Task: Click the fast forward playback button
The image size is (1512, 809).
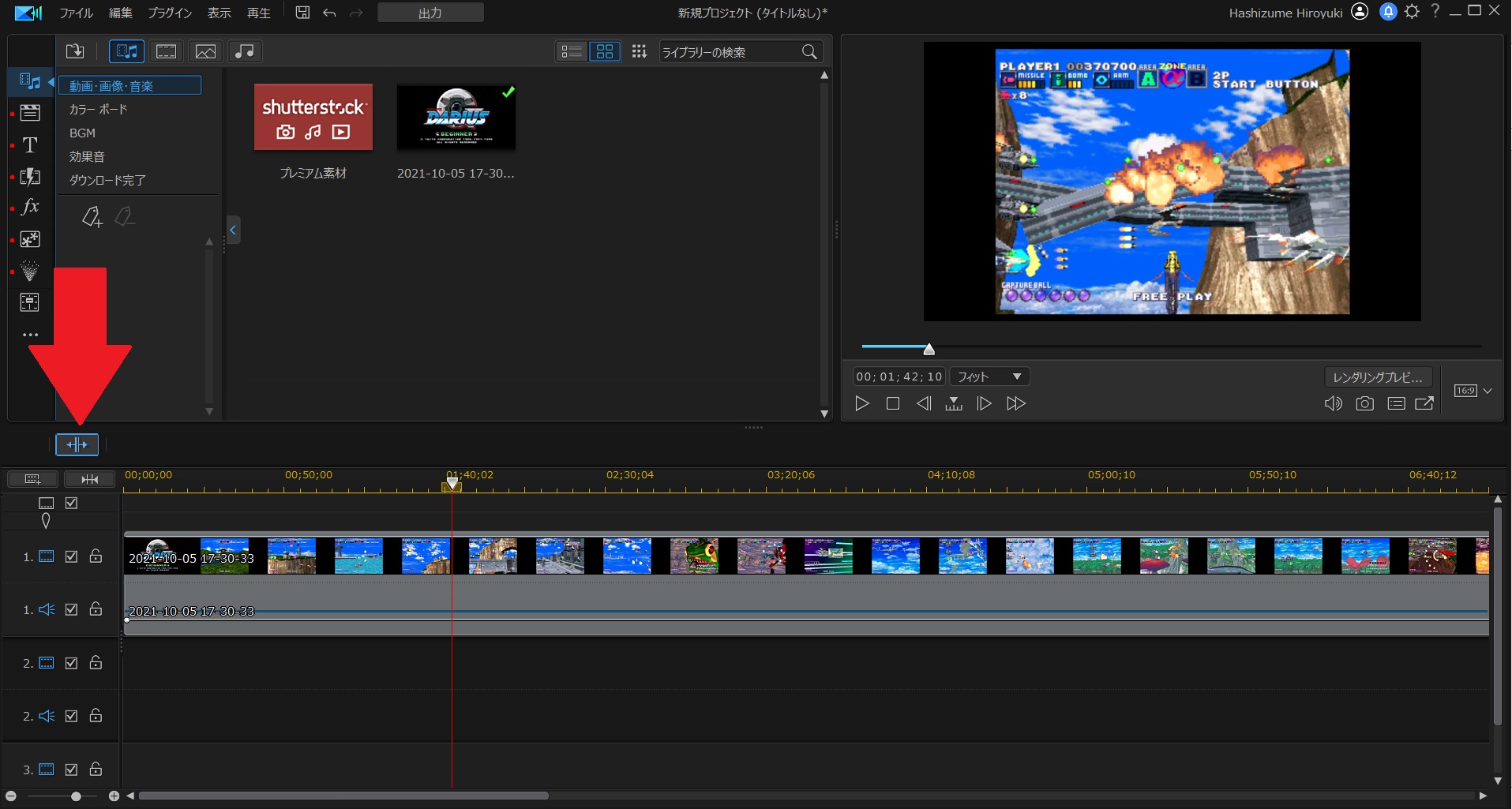Action: tap(1015, 404)
